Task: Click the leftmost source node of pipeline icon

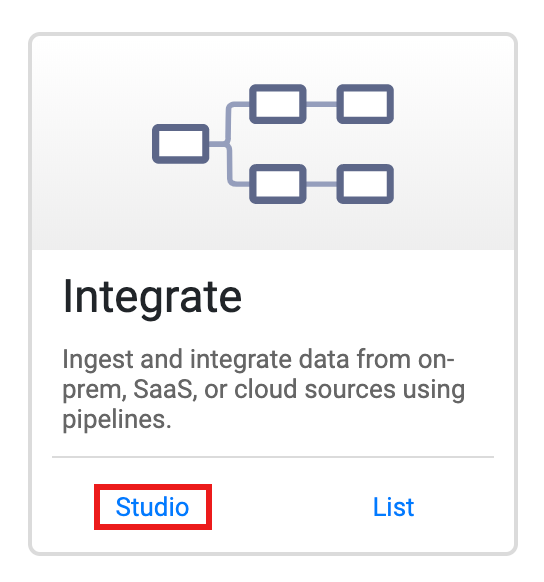Action: pos(181,144)
